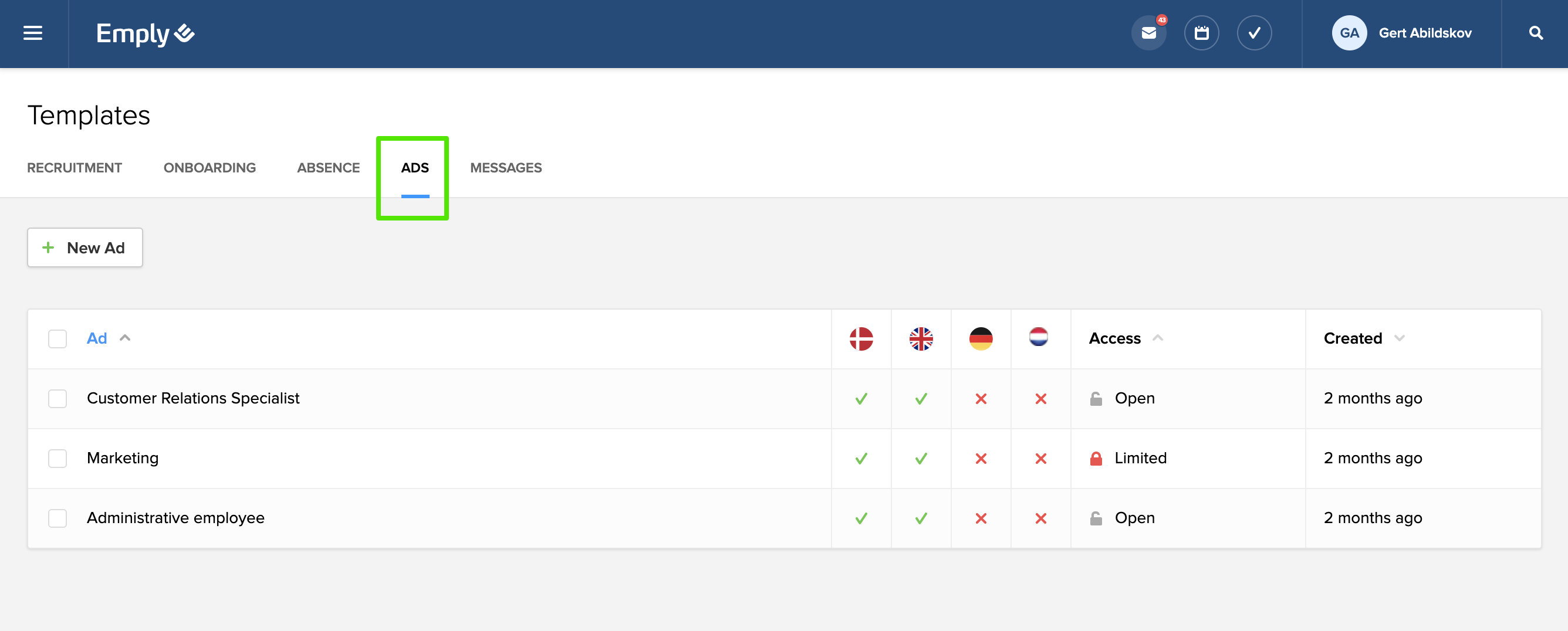Screen dimensions: 1568x631
Task: Click the search magnifier icon
Action: point(1536,33)
